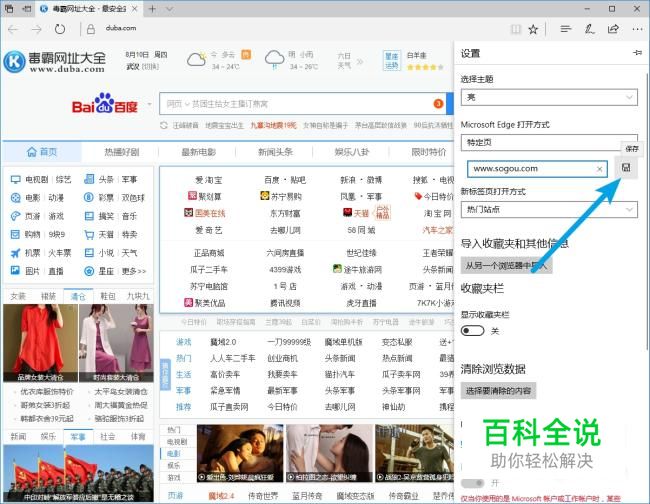
Task: Click the 星座运势 horoscope badge
Action: [391, 61]
